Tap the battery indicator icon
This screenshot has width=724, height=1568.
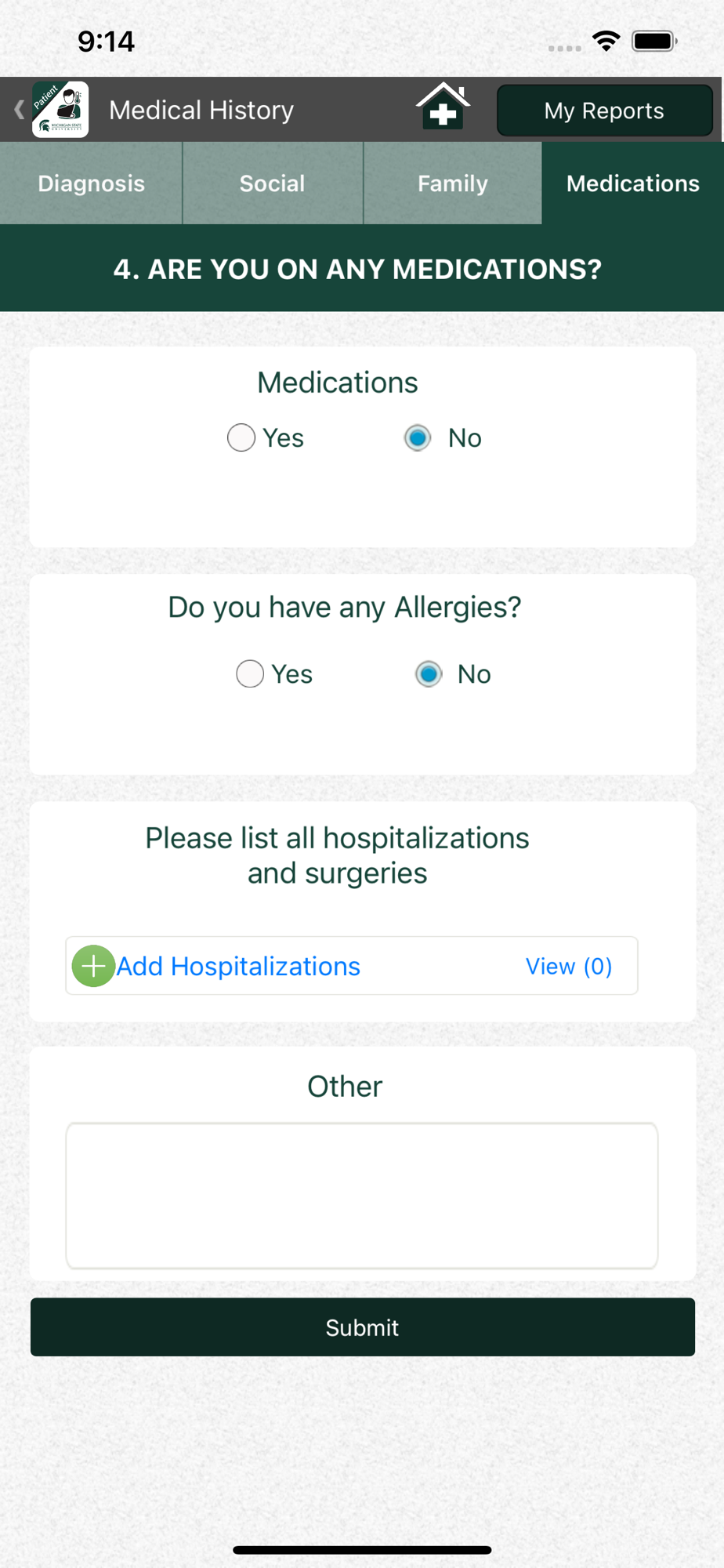pyautogui.click(x=655, y=41)
